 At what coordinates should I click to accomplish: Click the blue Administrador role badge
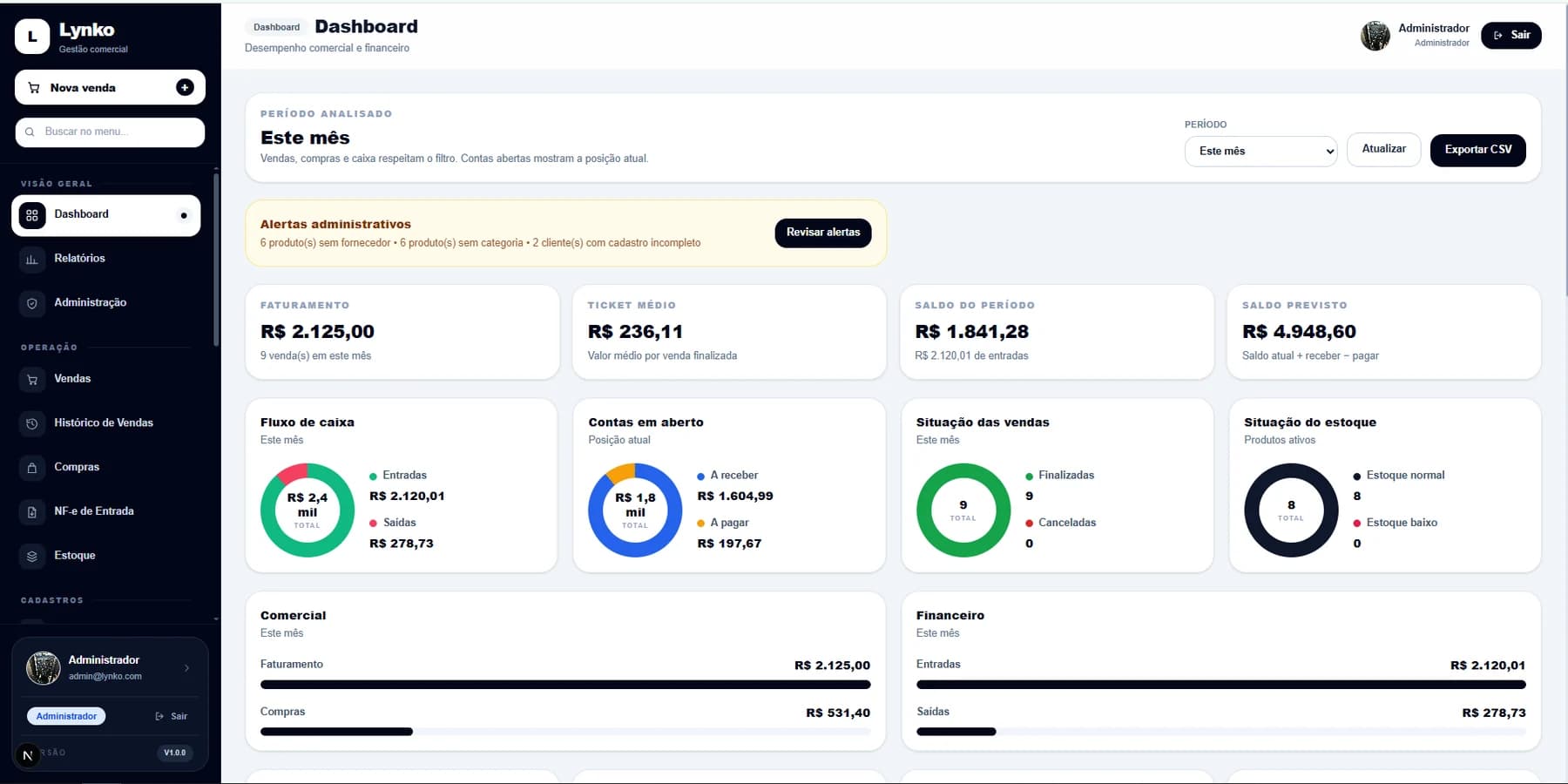66,716
